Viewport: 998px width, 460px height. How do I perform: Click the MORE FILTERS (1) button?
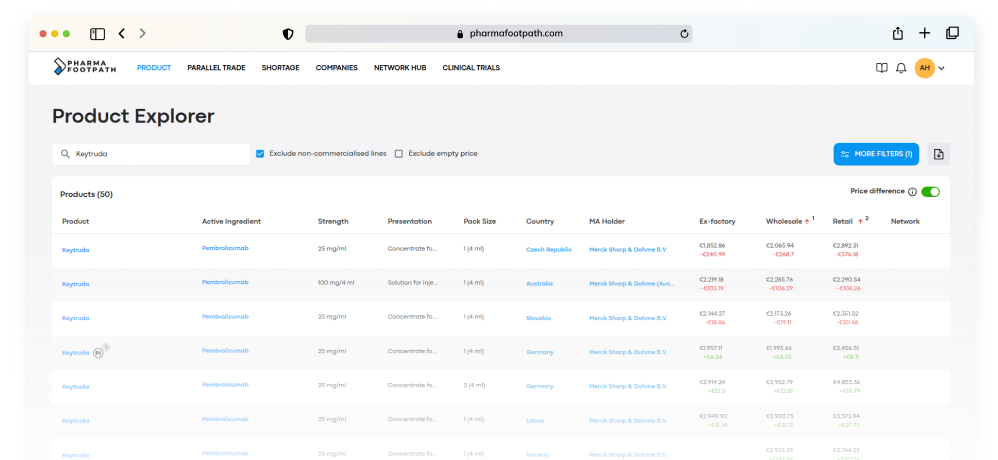point(876,154)
